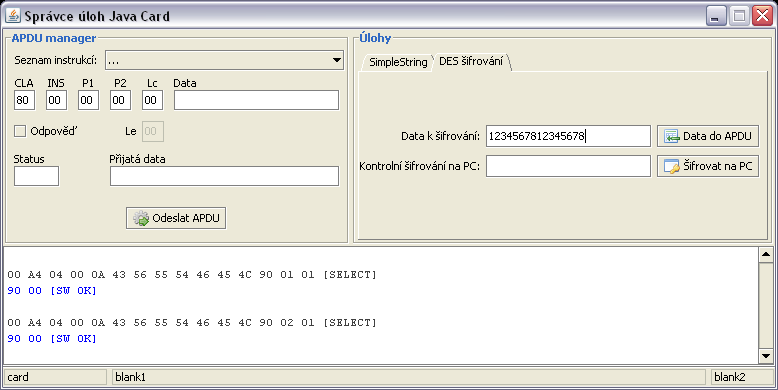
Task: Send the APDU with Odeslat APDU
Action: (x=176, y=218)
